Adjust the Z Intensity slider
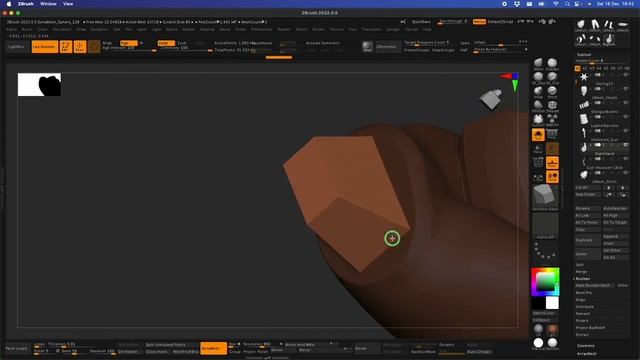The height and width of the screenshot is (360, 640). point(186,49)
